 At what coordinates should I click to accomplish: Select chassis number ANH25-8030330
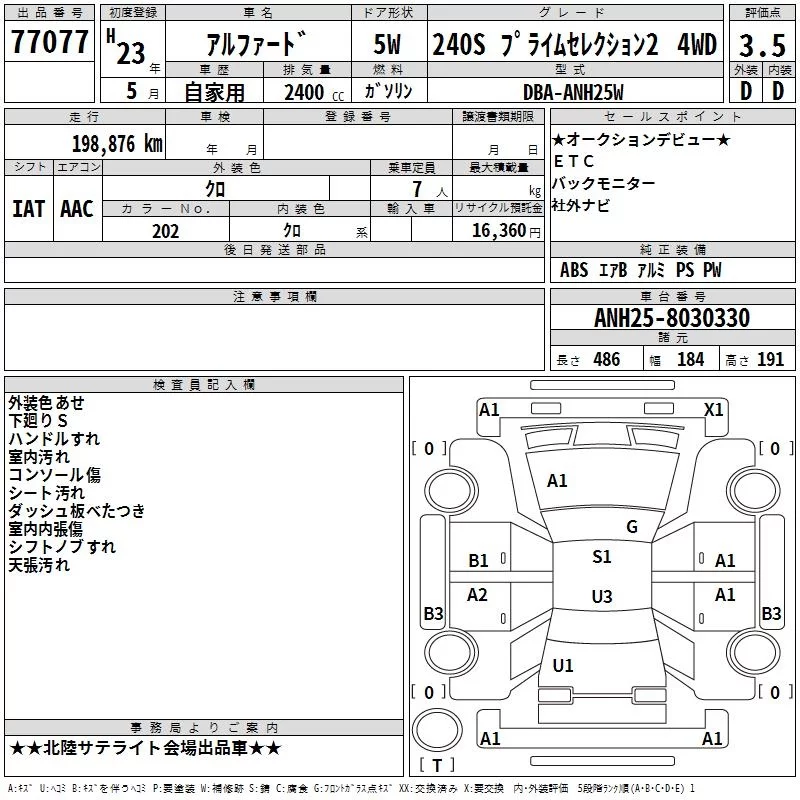pos(672,318)
